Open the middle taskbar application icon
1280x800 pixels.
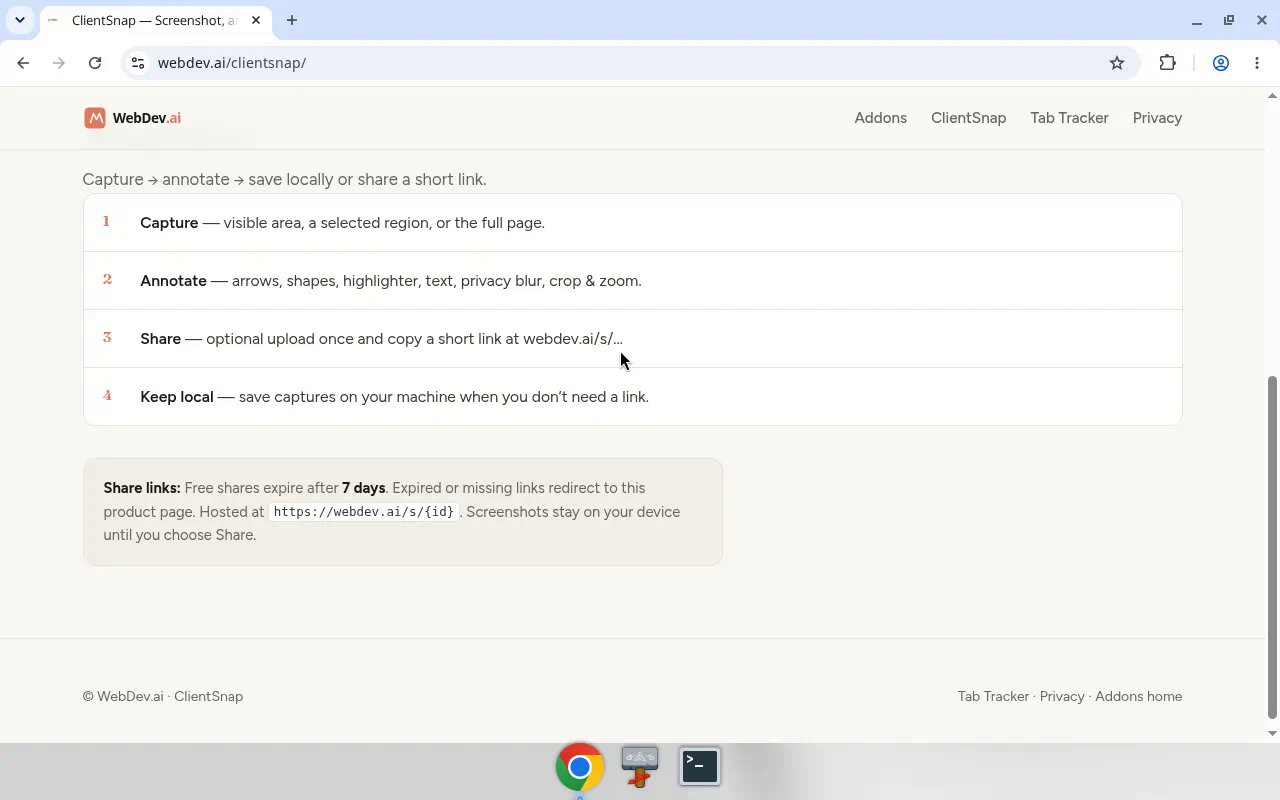point(640,767)
